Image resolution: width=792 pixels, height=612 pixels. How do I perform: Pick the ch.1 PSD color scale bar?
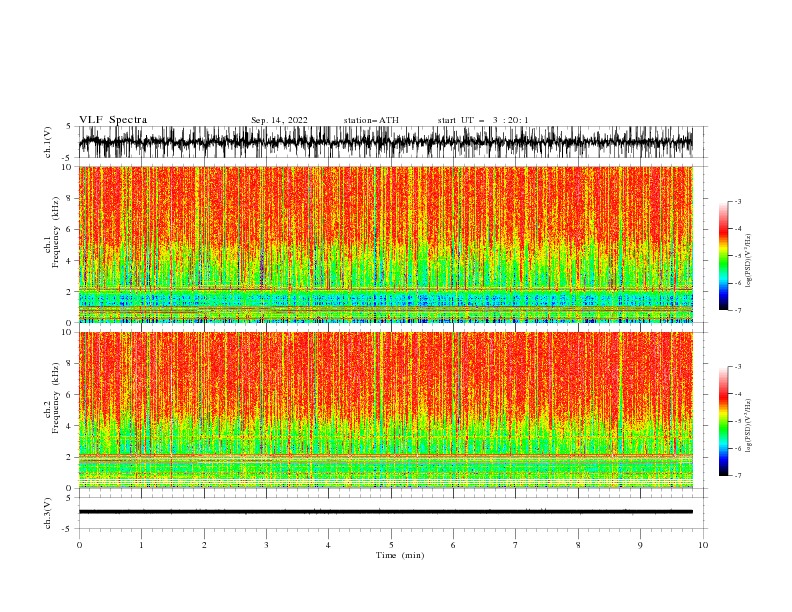(x=723, y=256)
